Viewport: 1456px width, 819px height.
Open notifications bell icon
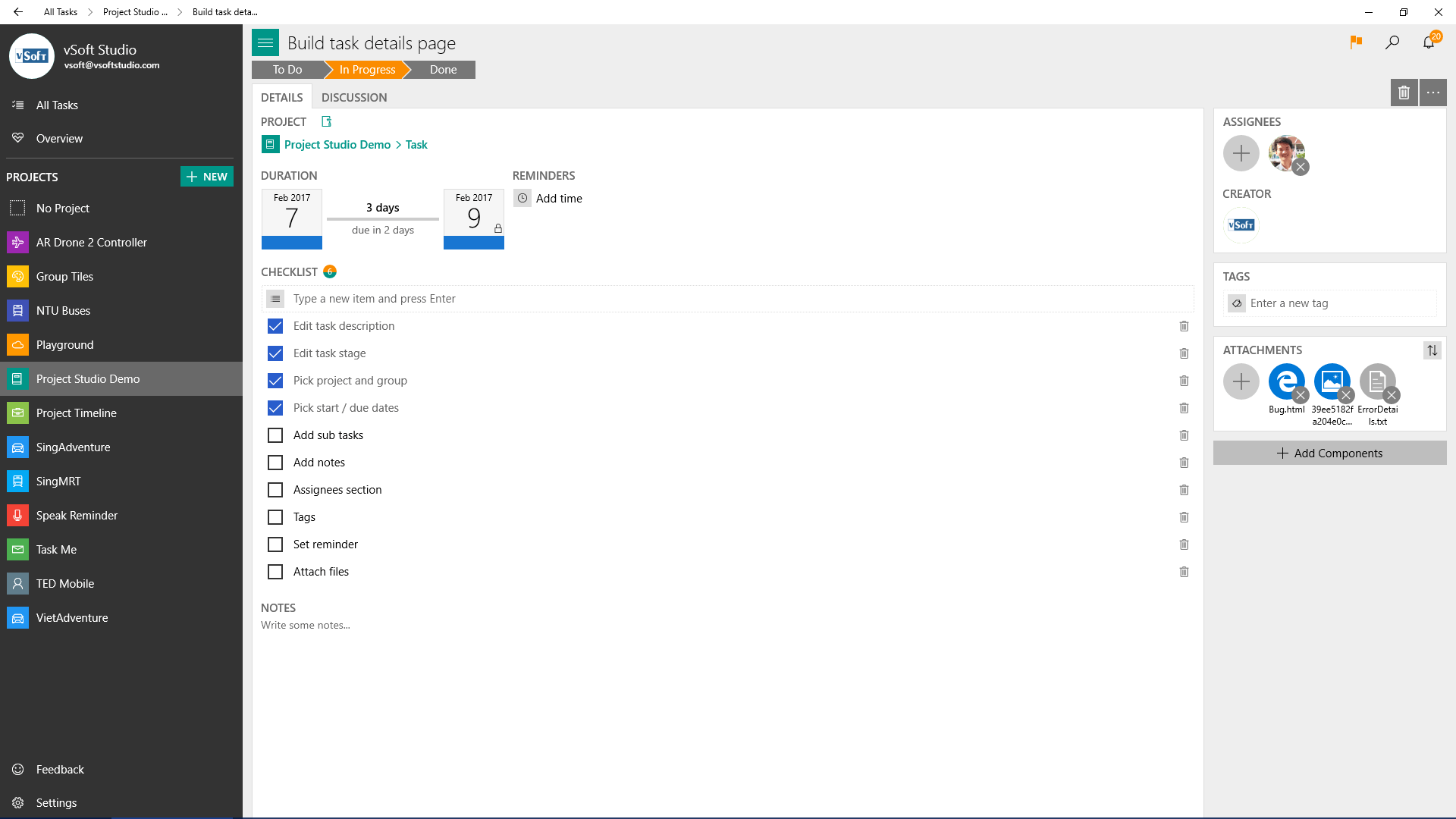coord(1429,42)
